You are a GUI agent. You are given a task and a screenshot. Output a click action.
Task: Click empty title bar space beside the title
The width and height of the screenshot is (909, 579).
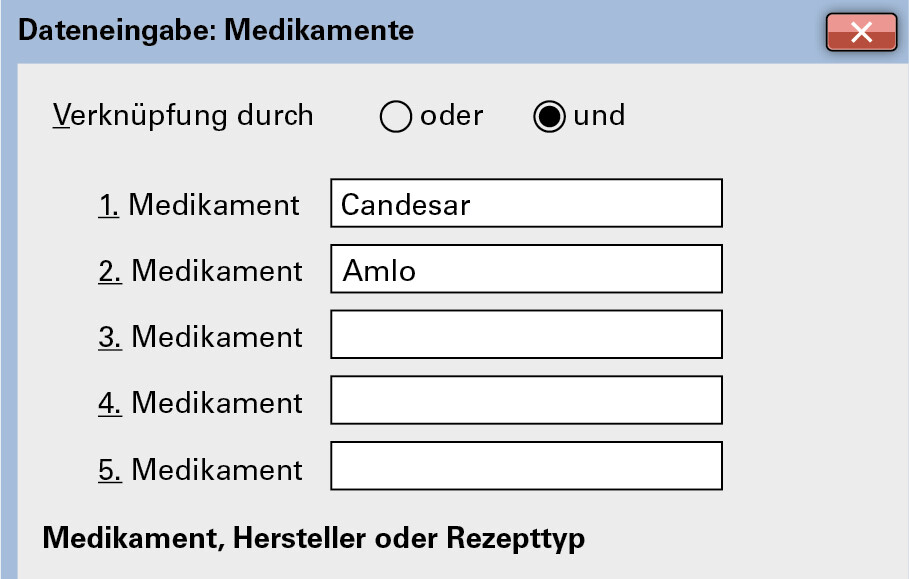(620, 31)
